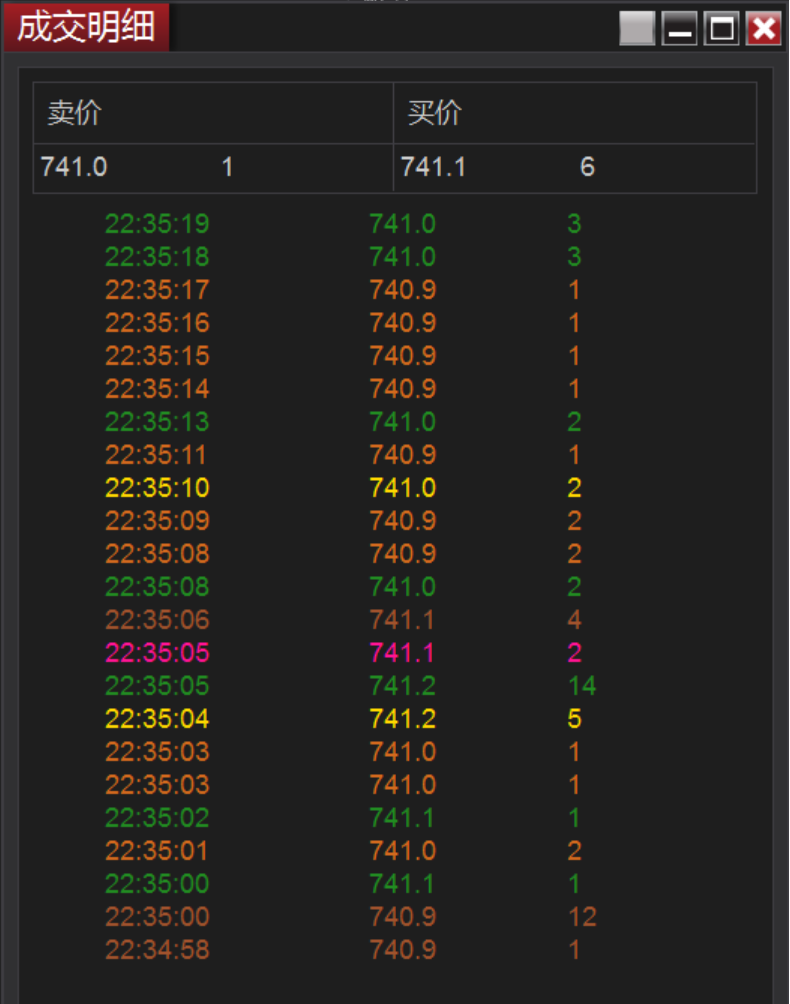Click the sell quantity 1 next to 741.0

(x=227, y=167)
